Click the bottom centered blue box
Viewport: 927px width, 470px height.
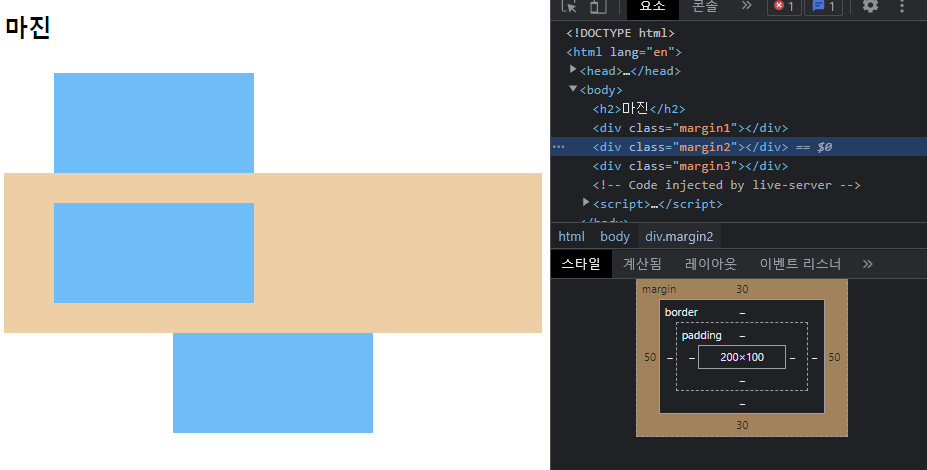pyautogui.click(x=273, y=383)
